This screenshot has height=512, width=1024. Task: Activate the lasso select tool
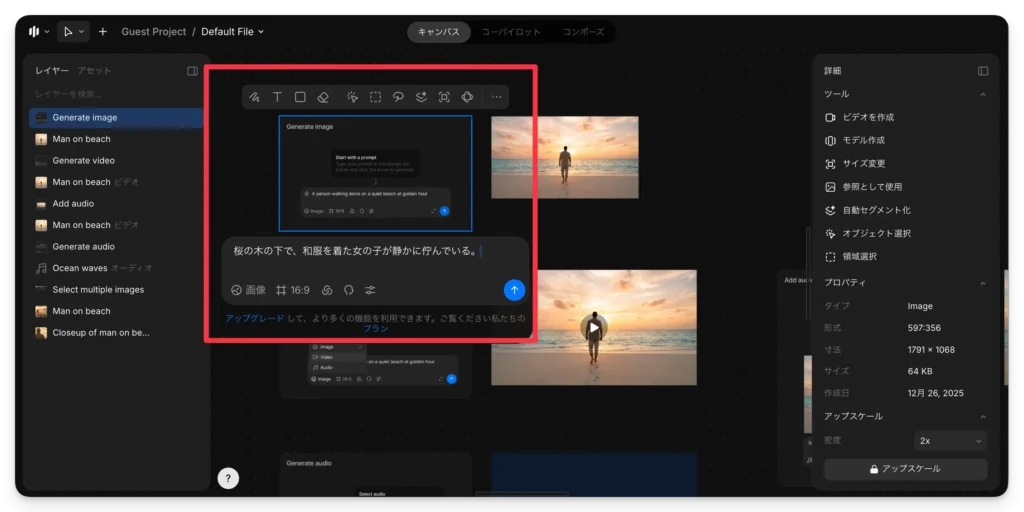point(398,97)
